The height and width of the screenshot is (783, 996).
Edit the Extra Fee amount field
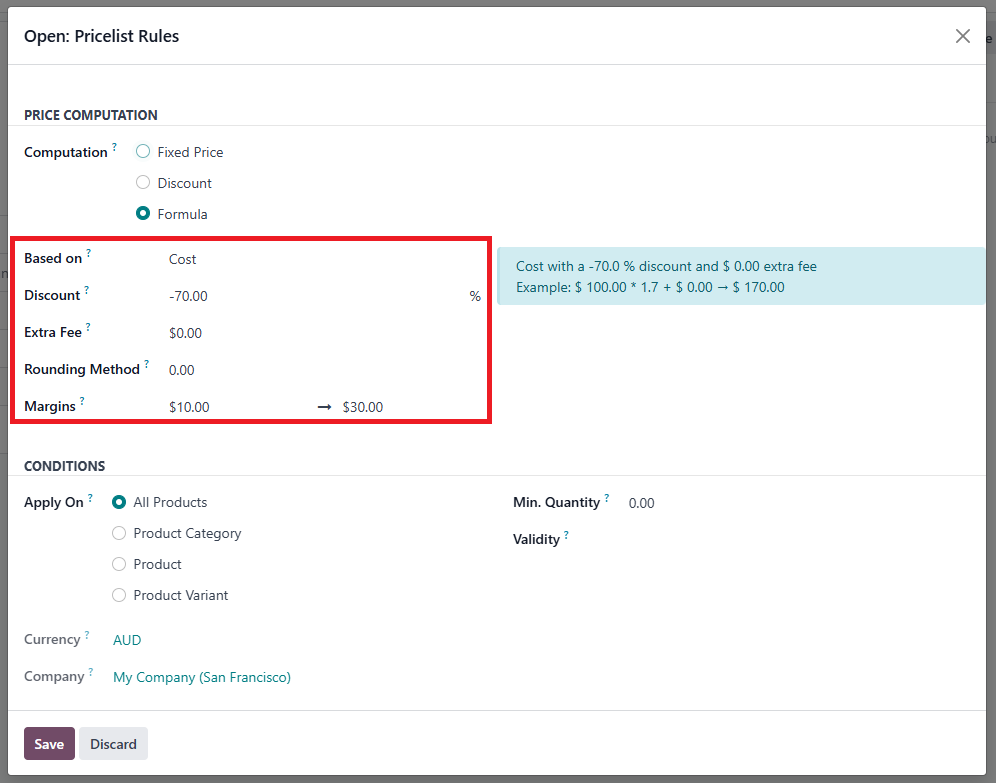coord(320,333)
